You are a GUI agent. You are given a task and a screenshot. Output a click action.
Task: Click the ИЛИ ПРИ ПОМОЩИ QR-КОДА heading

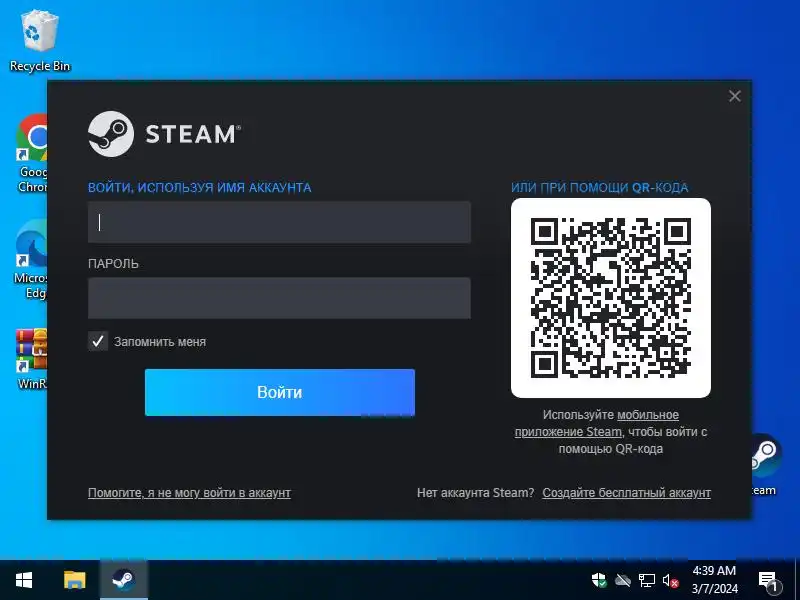pos(599,188)
